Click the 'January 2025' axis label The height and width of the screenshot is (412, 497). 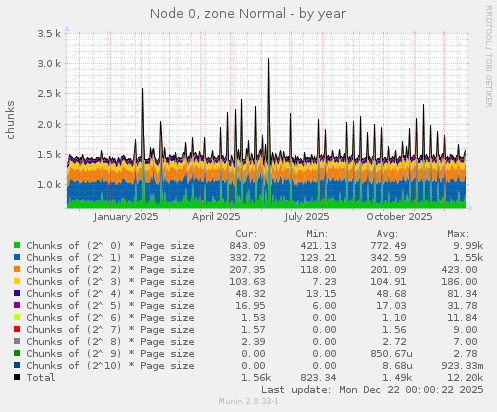pyautogui.click(x=126, y=217)
